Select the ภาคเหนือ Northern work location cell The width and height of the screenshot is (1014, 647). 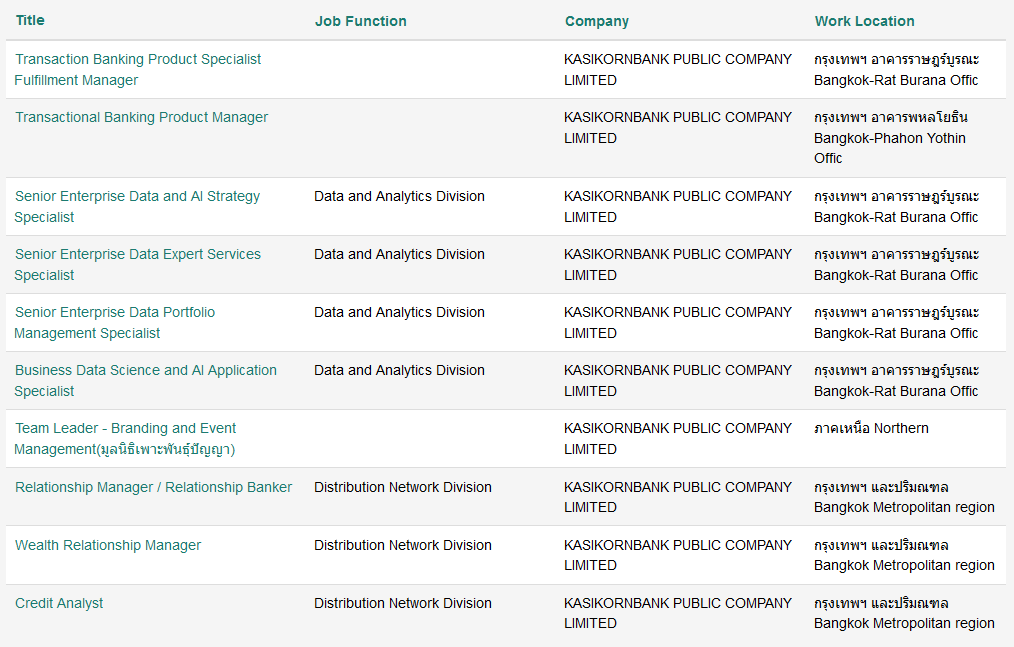click(x=871, y=428)
